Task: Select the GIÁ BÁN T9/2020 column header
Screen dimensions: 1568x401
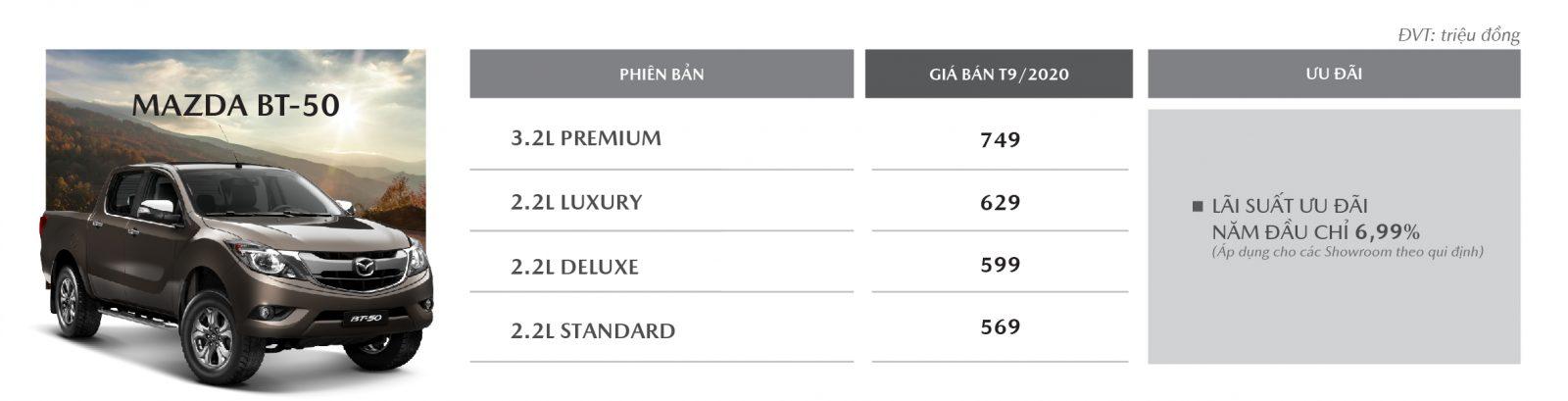Action: coord(999,75)
